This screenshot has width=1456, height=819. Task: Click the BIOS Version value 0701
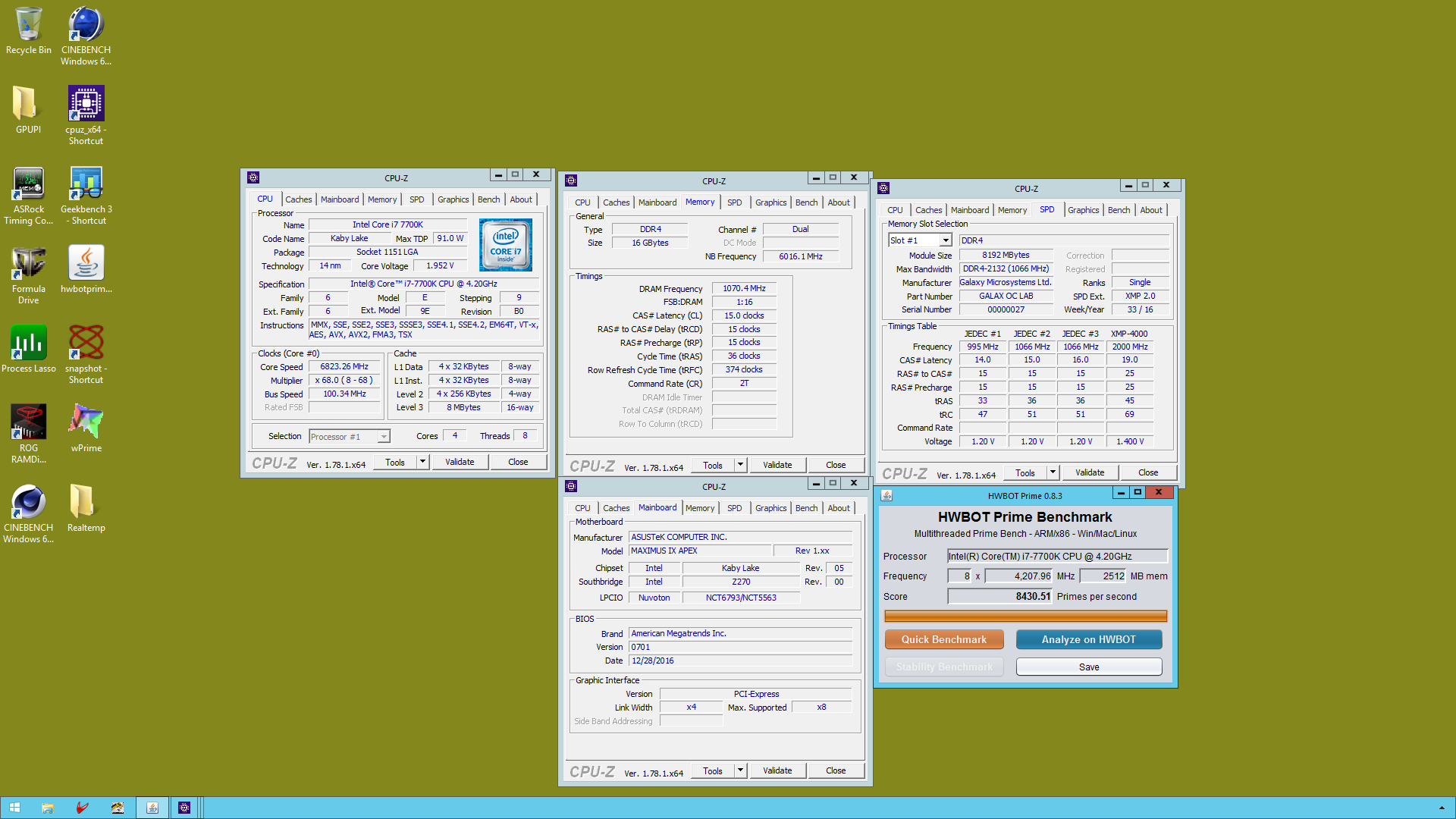point(740,647)
